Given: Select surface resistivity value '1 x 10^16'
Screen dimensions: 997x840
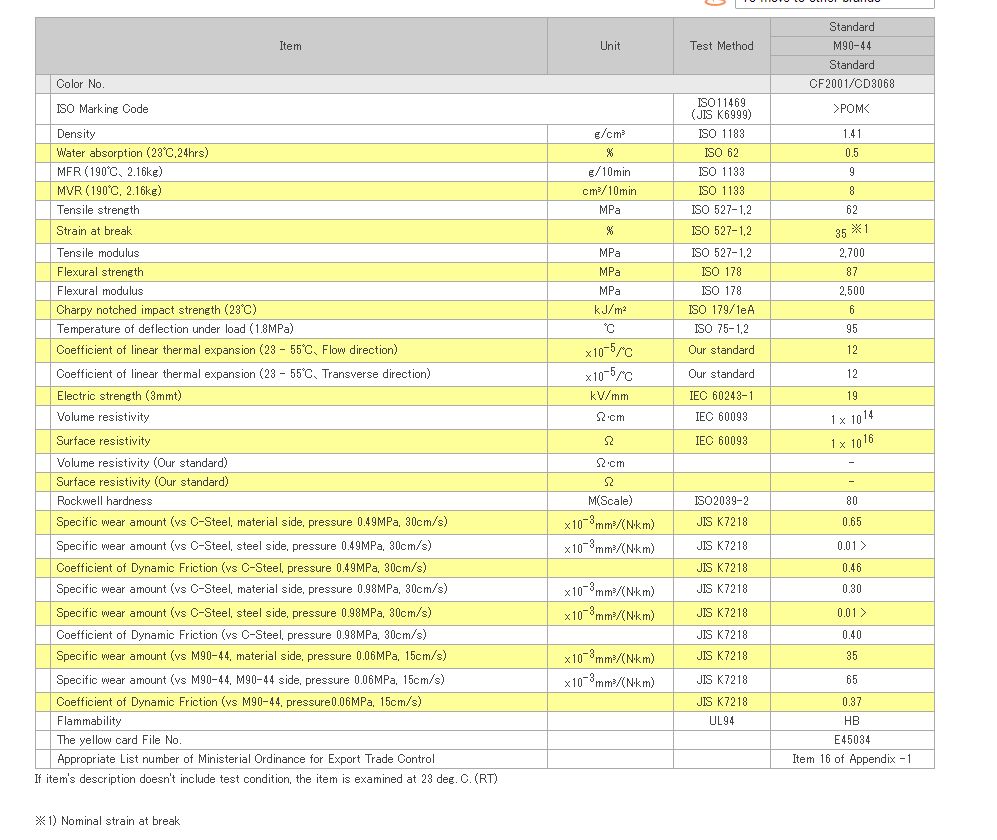Looking at the screenshot, I should click(852, 441).
